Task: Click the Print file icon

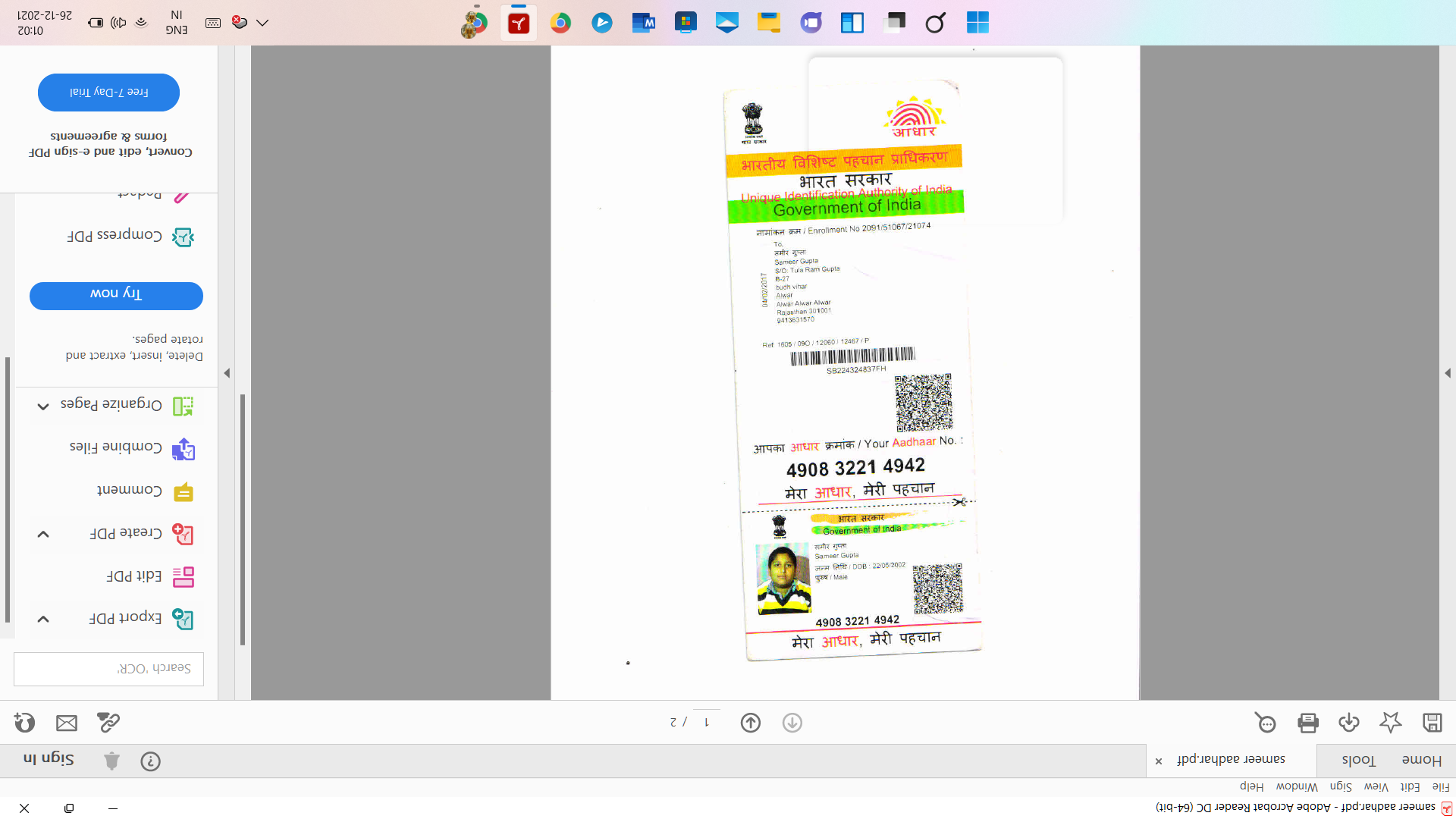Action: [1308, 723]
